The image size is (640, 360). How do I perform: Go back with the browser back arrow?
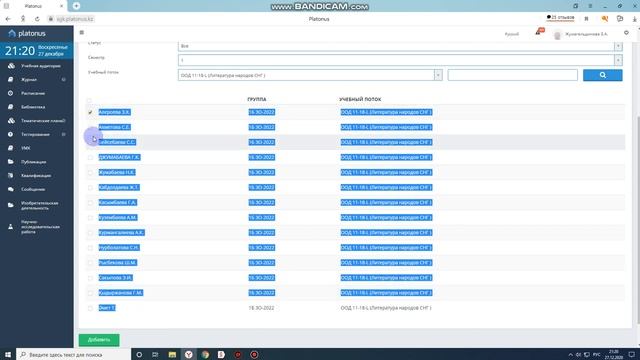(x=8, y=19)
